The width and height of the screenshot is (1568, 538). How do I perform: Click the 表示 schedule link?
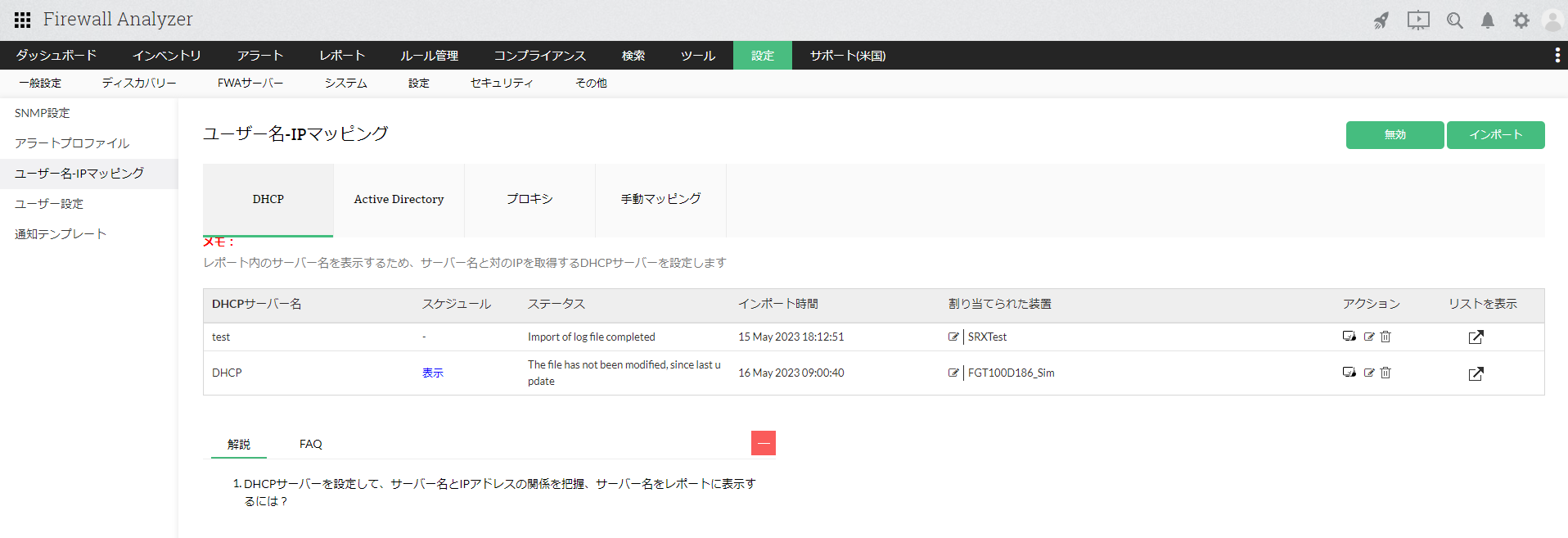[x=433, y=373]
